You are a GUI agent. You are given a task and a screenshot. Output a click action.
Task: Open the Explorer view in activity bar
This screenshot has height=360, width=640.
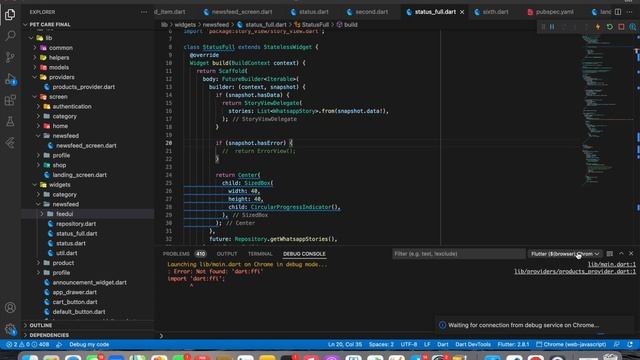[x=10, y=15]
